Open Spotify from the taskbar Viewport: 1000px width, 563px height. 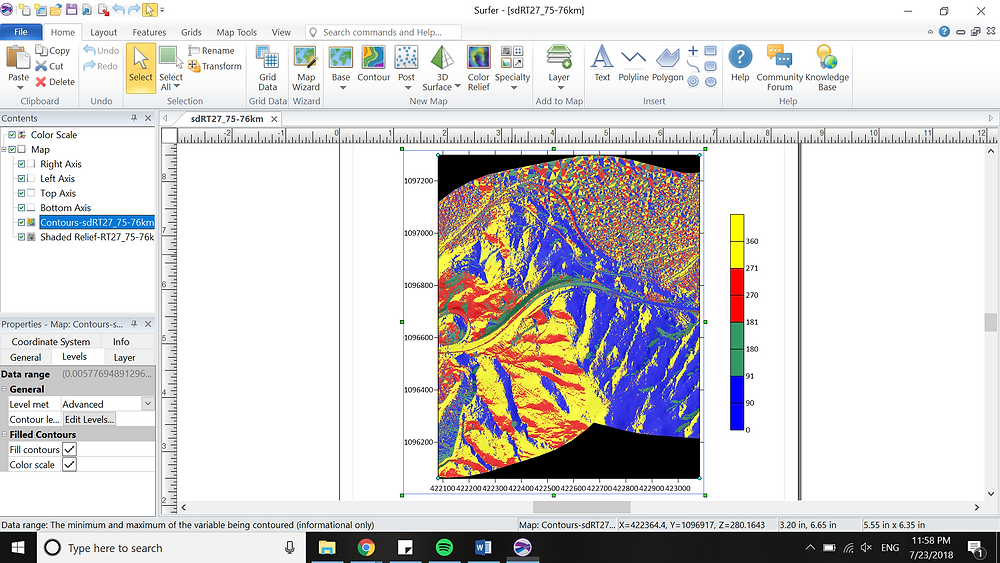tap(444, 547)
